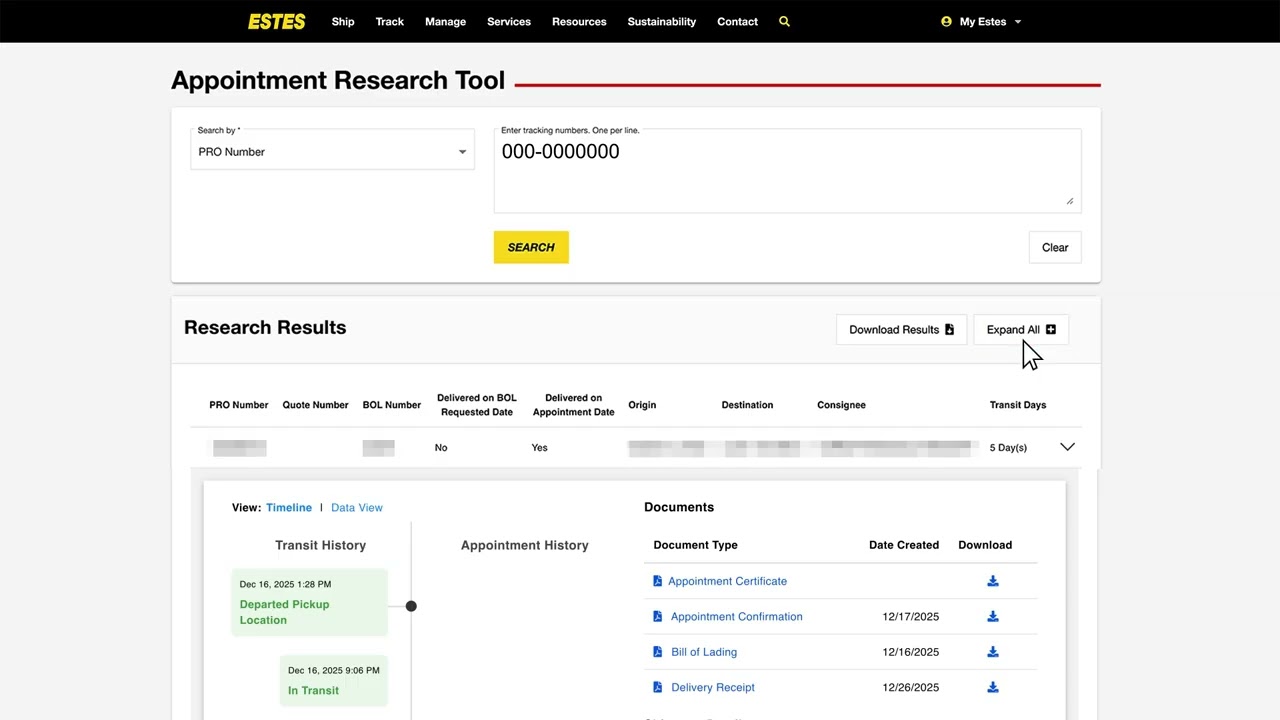Click the Quote Number column header
This screenshot has width=1280, height=720.
pos(315,405)
